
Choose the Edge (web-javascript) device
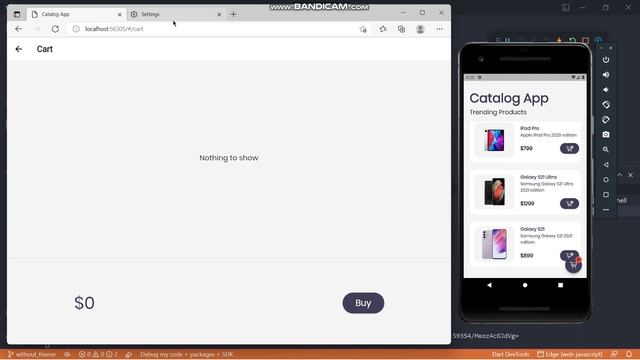pos(570,354)
